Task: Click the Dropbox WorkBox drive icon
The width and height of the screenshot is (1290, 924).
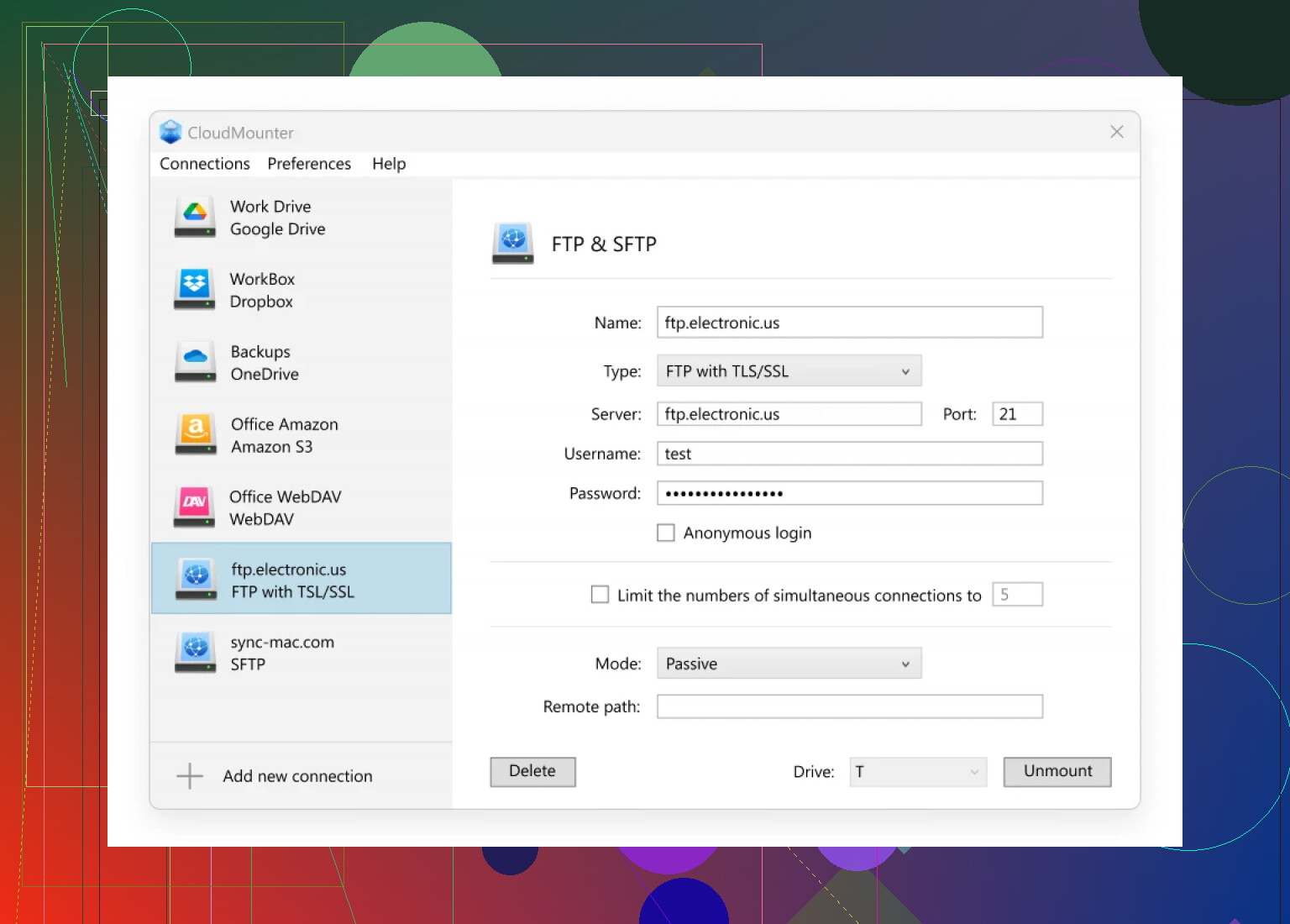Action: tap(195, 290)
